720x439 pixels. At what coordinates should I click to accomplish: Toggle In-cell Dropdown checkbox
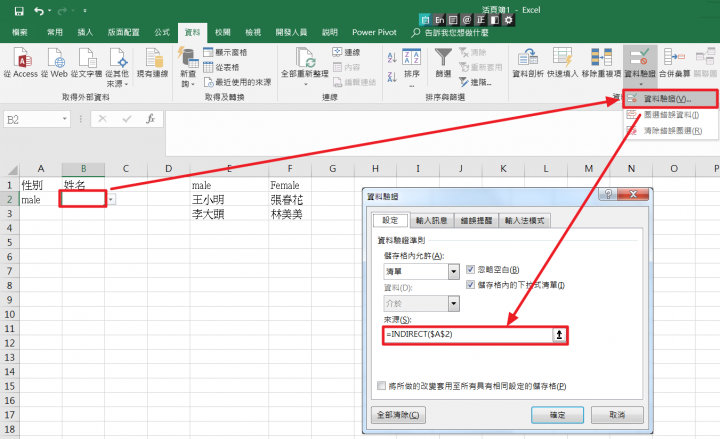470,285
